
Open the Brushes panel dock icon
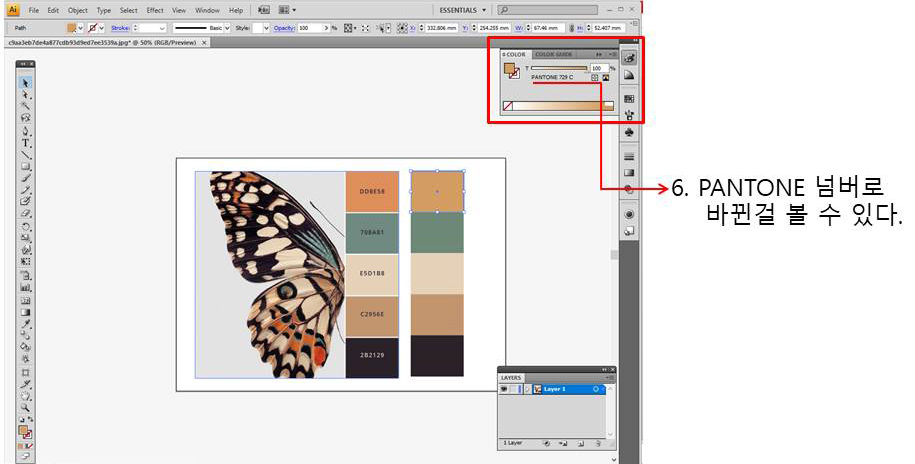(629, 116)
